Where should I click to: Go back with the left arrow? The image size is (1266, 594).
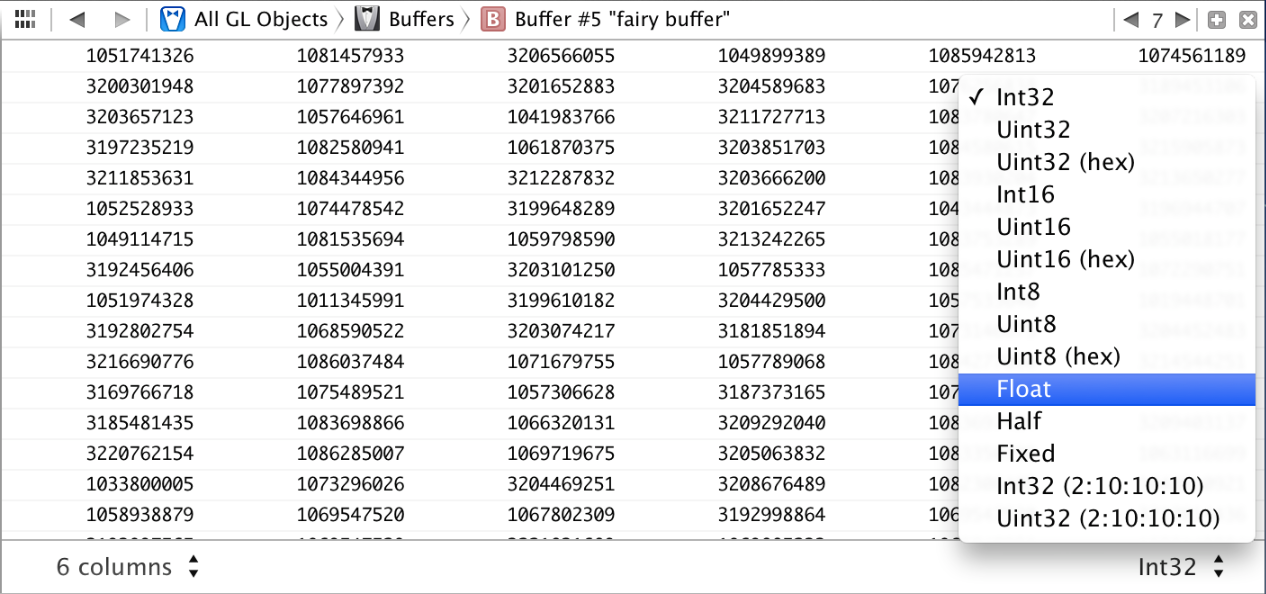pos(77,19)
